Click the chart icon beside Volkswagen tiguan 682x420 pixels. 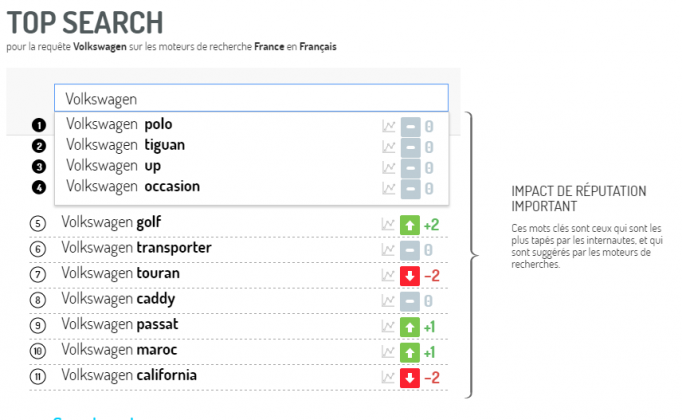(389, 146)
